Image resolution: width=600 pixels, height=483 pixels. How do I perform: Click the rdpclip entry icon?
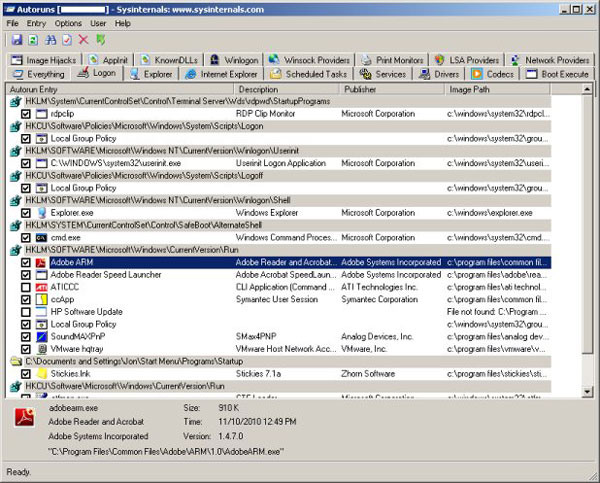click(x=41, y=114)
